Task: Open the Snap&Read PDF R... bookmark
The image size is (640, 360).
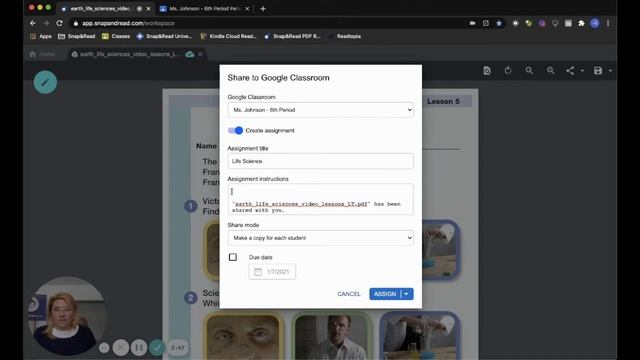Action: coord(291,36)
